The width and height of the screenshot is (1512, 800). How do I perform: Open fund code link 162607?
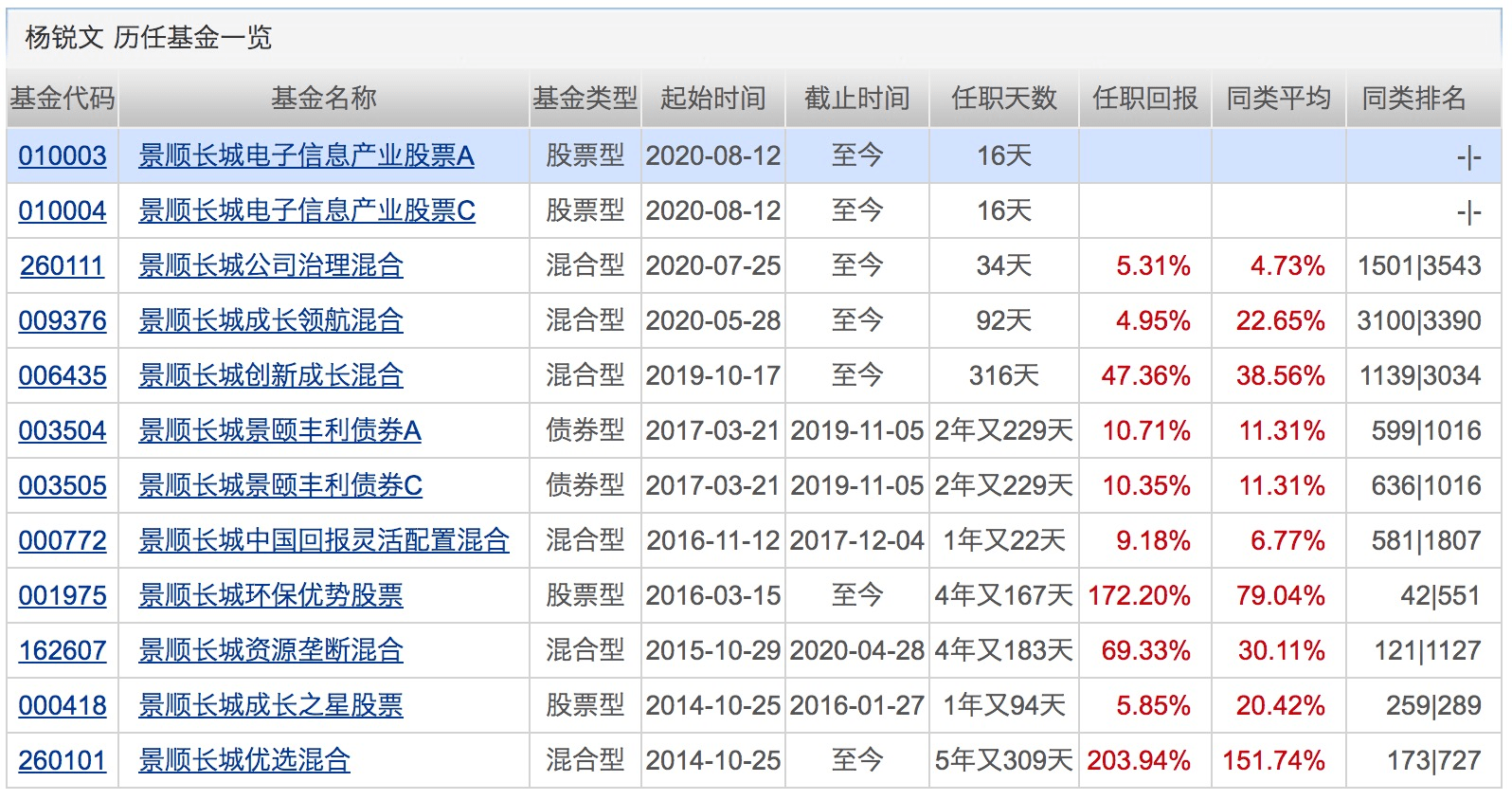(x=63, y=650)
